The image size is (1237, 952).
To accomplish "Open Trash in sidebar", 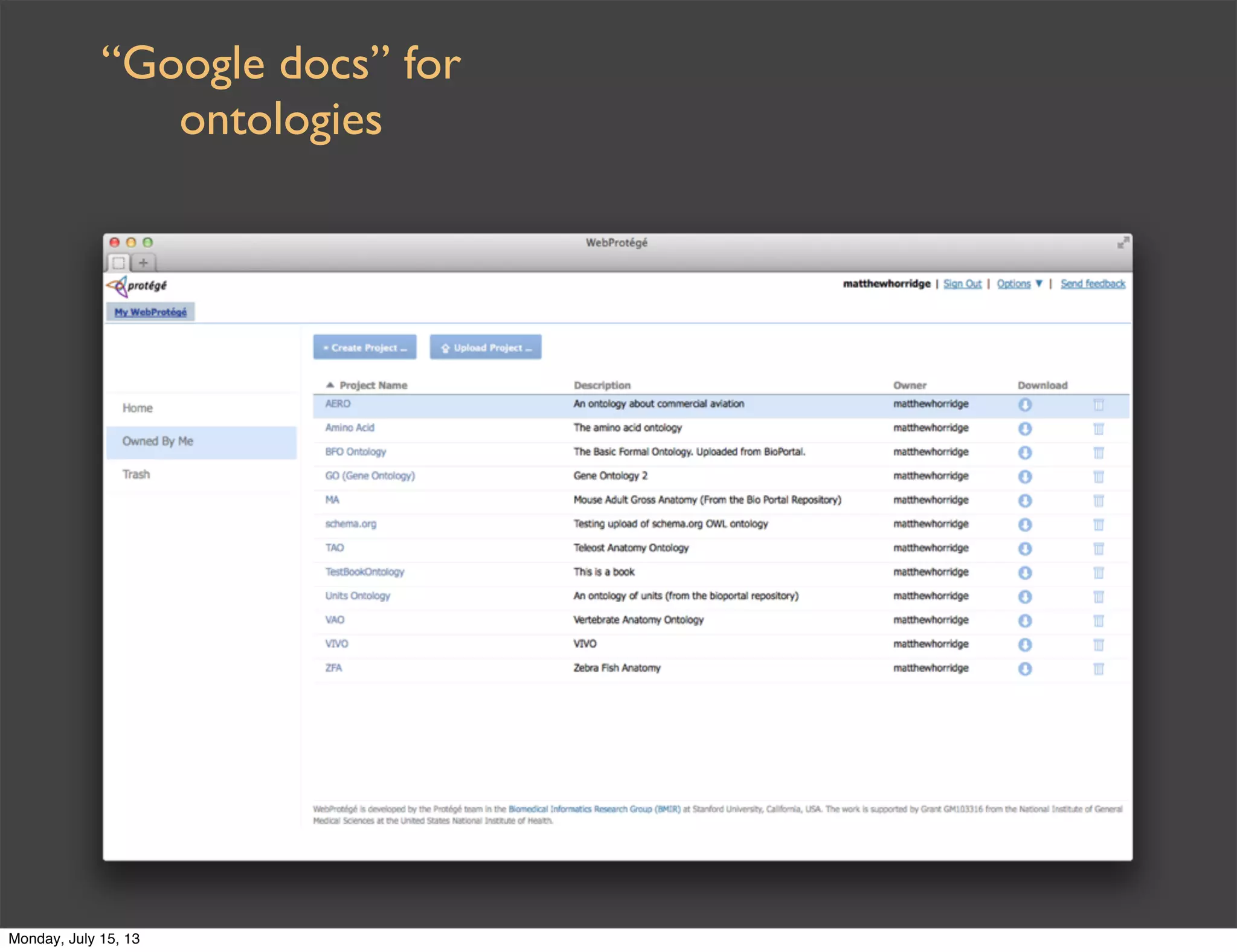I will point(136,475).
